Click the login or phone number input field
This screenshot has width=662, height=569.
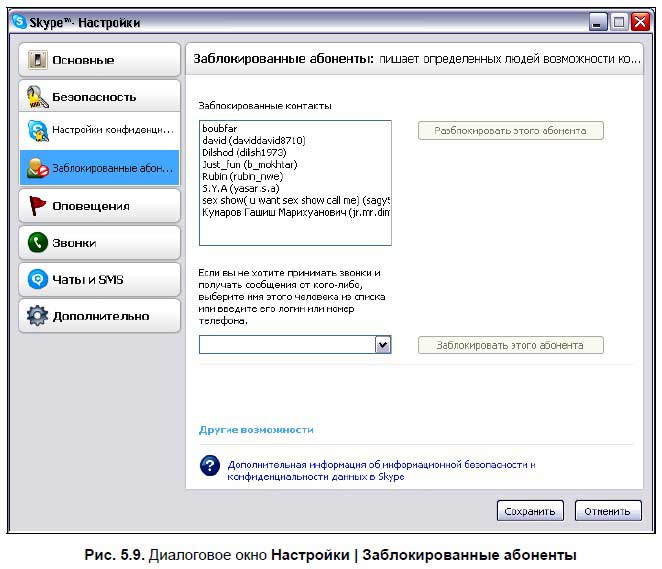click(x=286, y=345)
